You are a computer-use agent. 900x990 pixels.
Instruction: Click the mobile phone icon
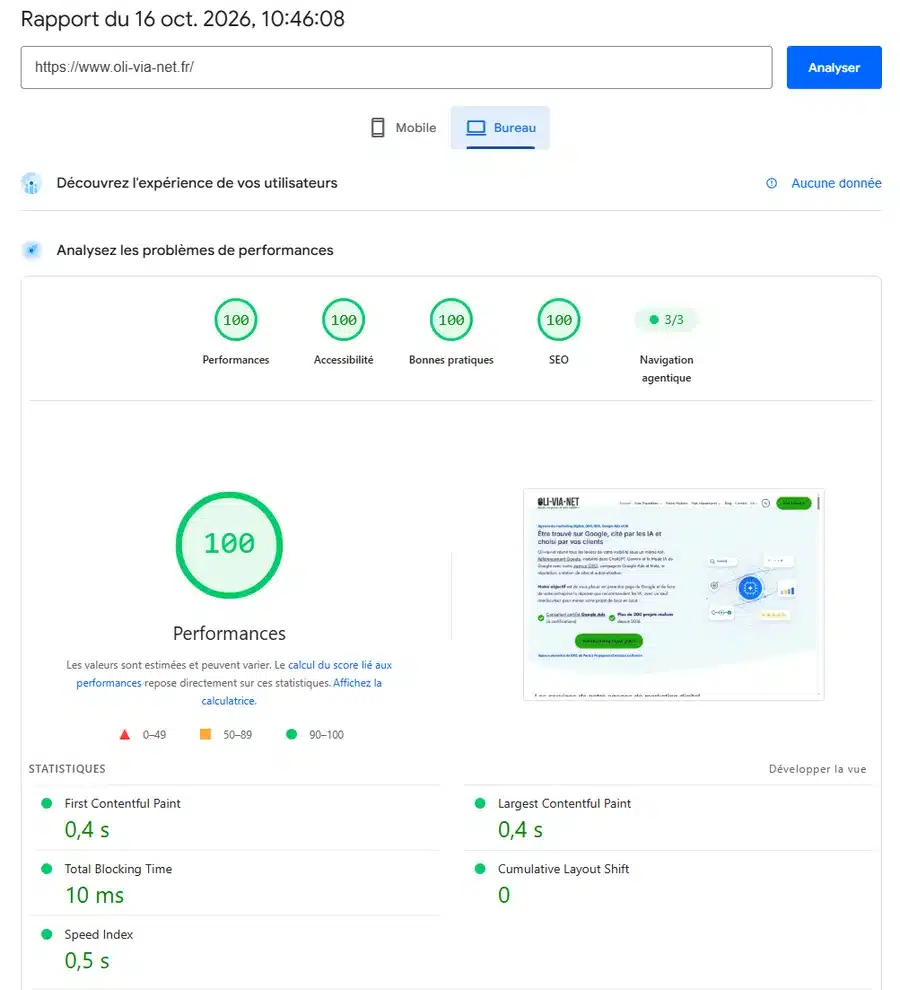coord(378,128)
